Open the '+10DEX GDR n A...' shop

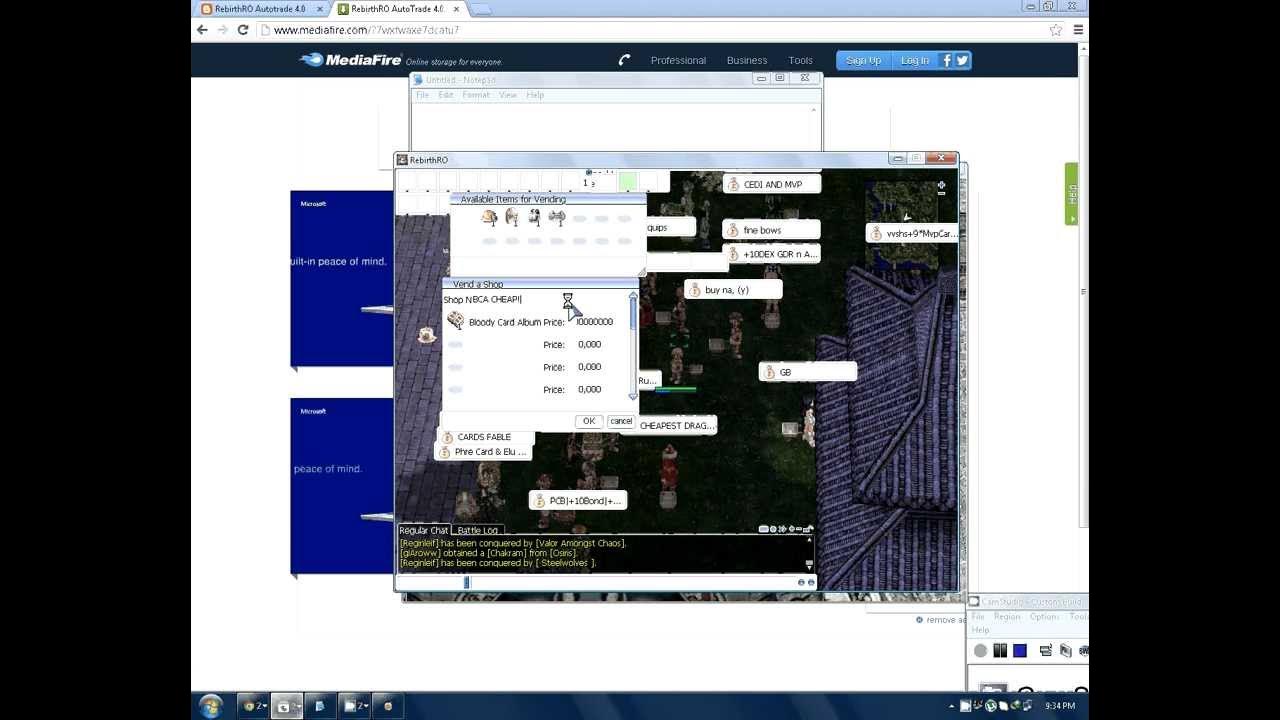tap(771, 254)
